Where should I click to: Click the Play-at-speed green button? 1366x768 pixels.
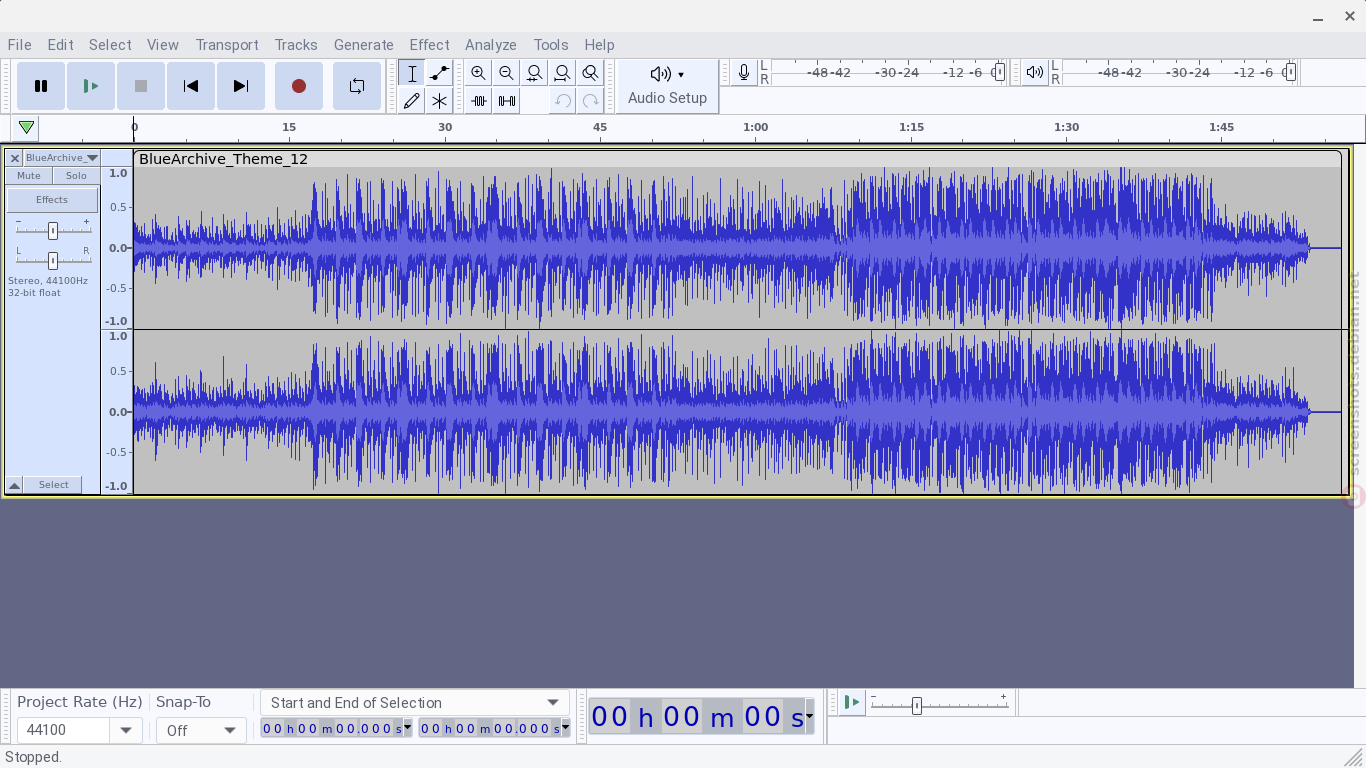pos(851,703)
